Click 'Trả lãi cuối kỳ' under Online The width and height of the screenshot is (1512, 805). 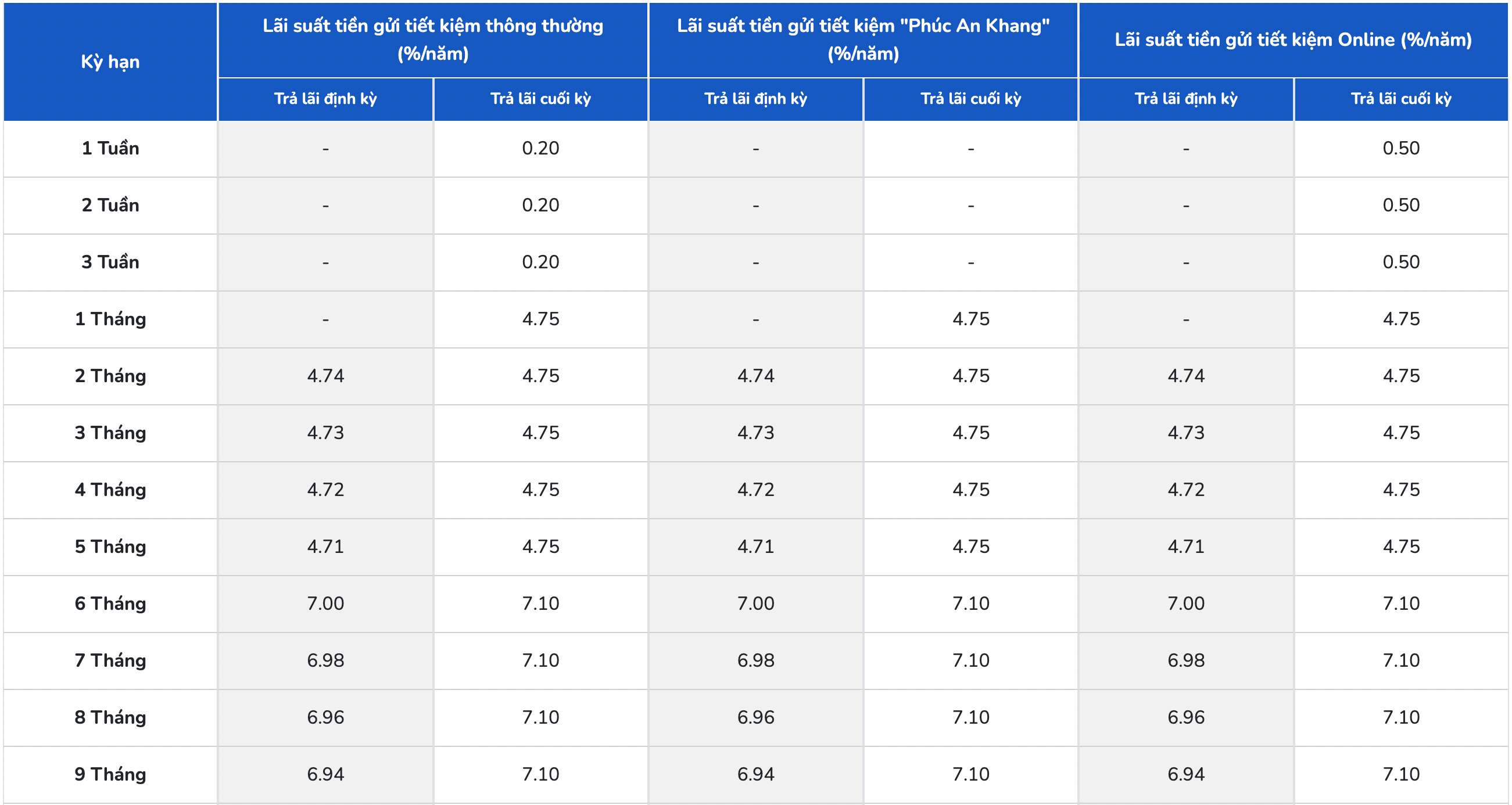[1401, 99]
